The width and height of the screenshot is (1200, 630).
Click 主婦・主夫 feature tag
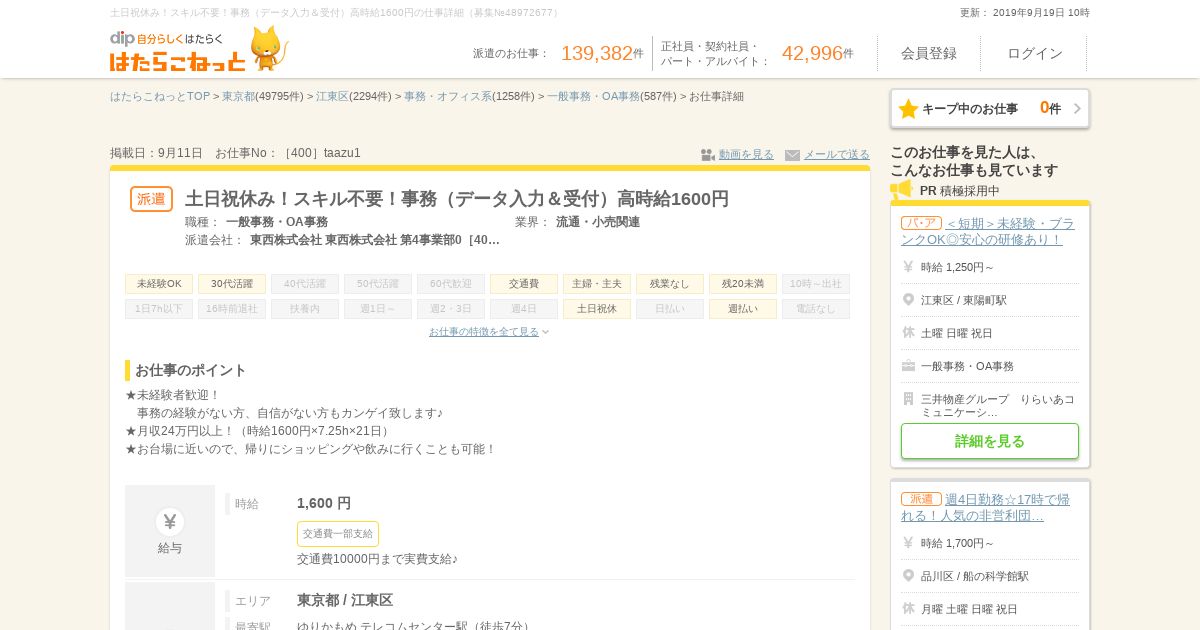[597, 284]
